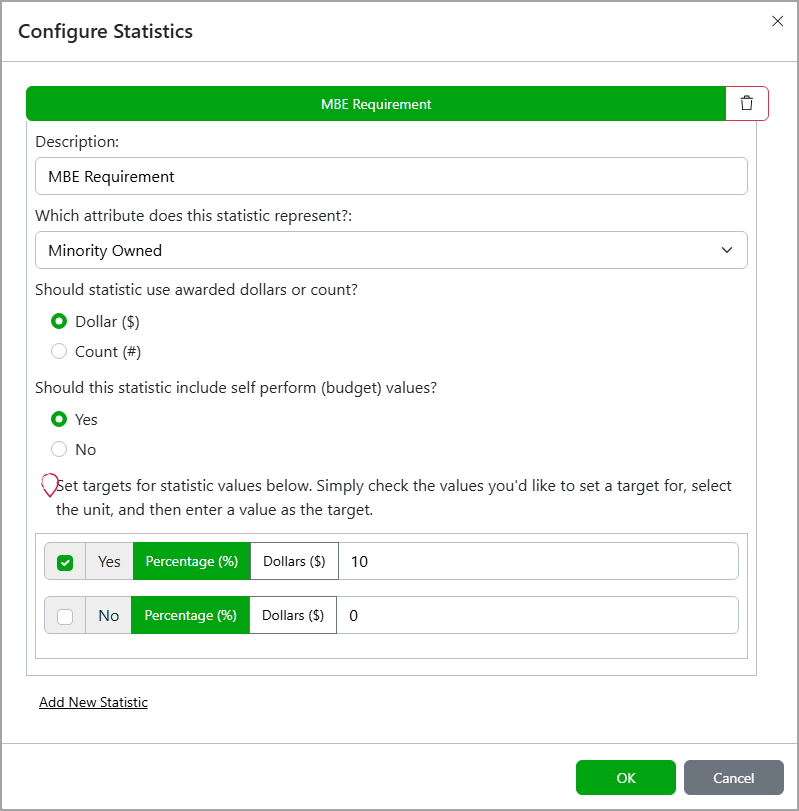Choose No for self perform values

pyautogui.click(x=59, y=449)
